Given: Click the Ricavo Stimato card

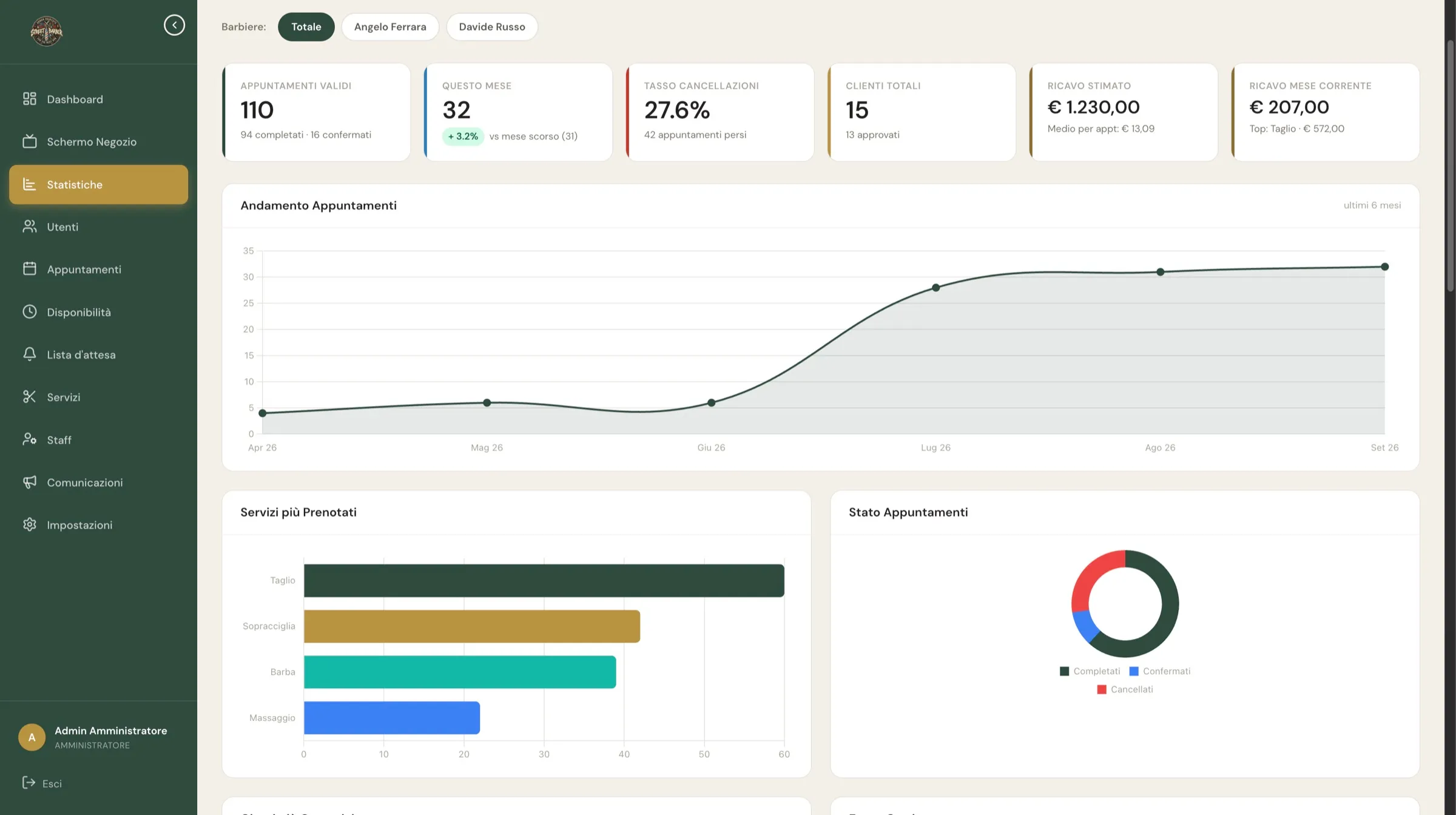Looking at the screenshot, I should 1124,112.
